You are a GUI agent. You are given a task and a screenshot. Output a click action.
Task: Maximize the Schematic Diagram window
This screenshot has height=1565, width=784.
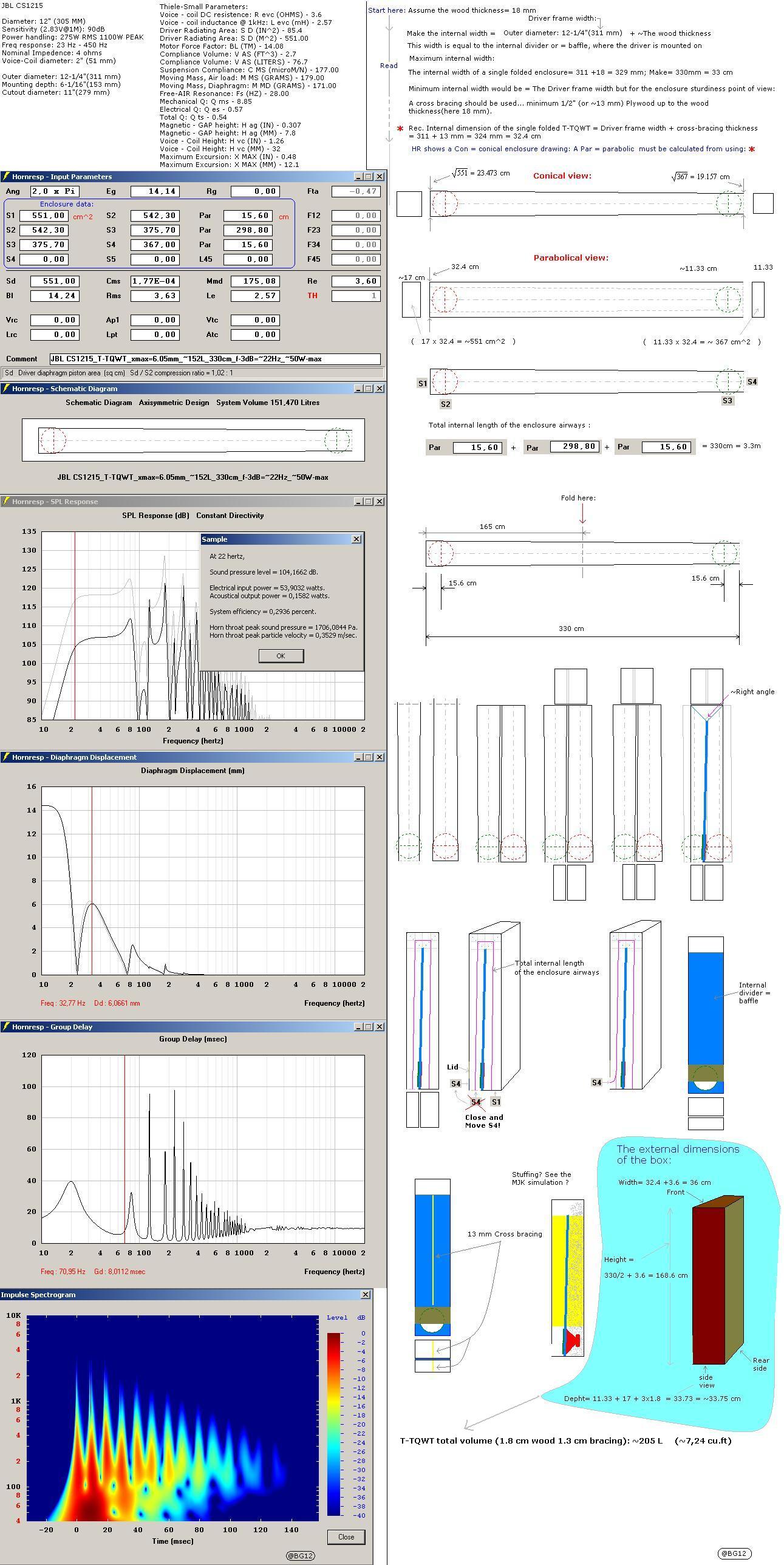[368, 389]
